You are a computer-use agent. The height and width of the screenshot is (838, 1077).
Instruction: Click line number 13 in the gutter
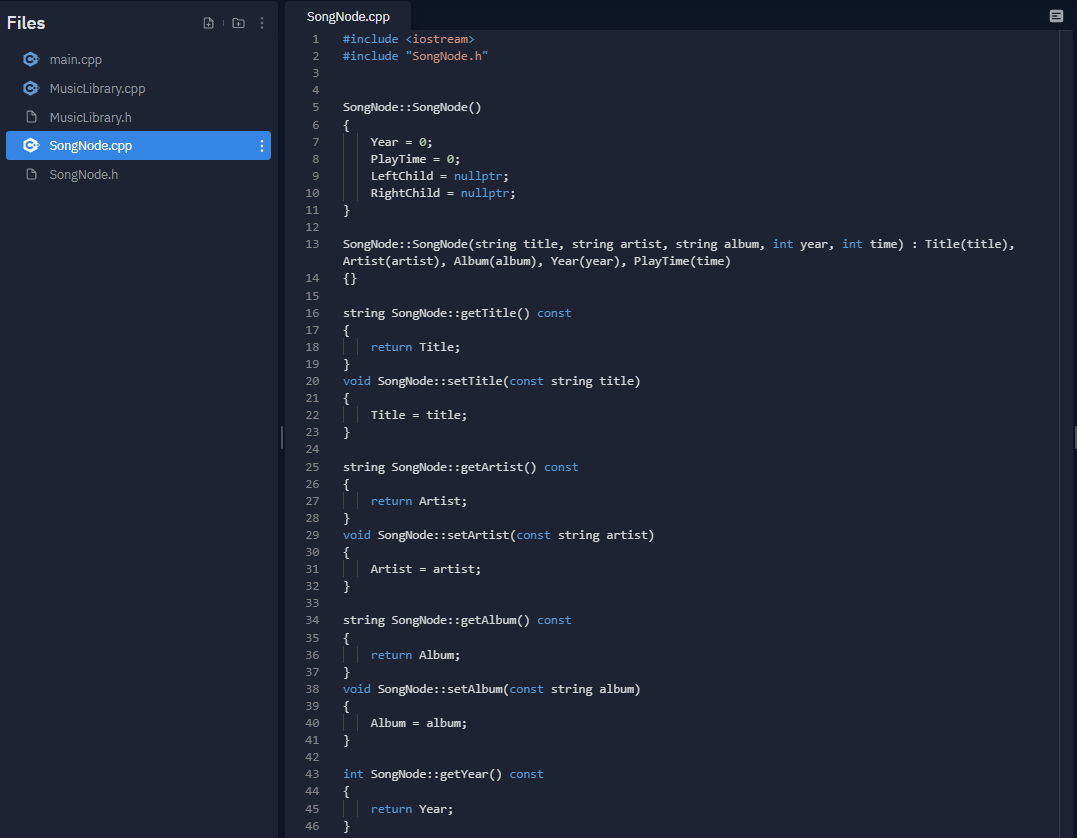click(x=313, y=245)
